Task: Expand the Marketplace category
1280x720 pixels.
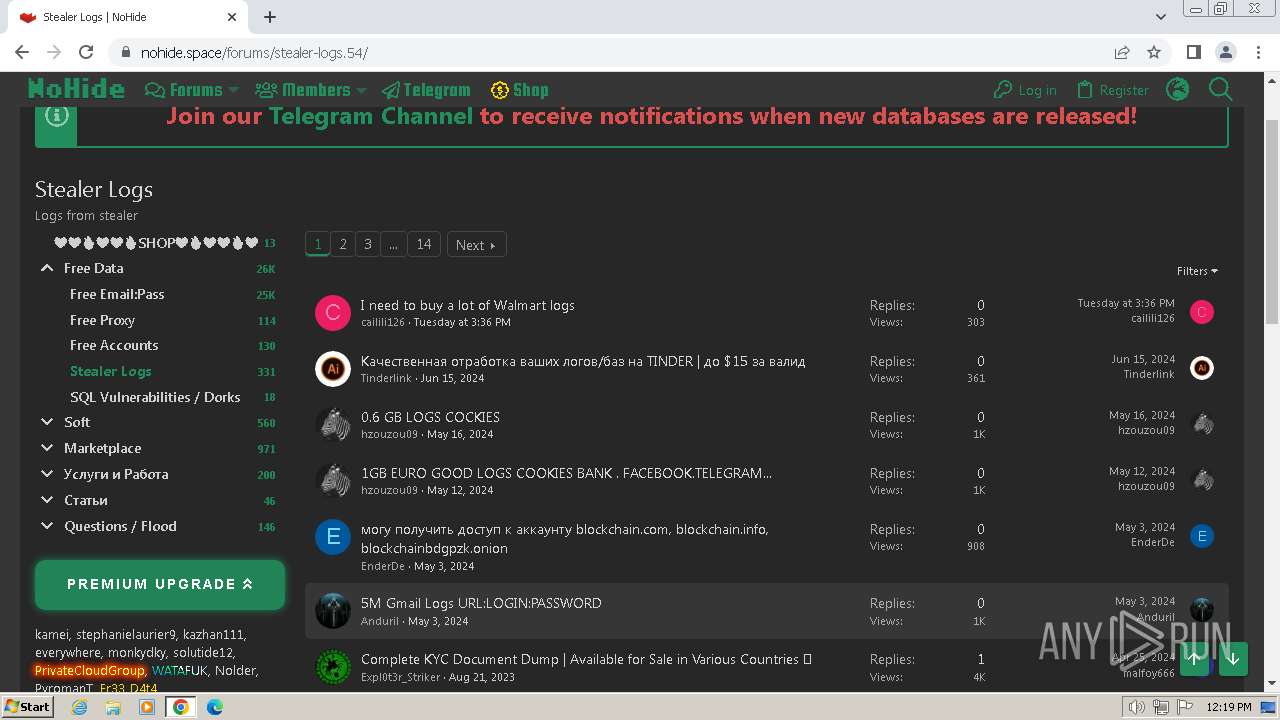Action: 47,448
